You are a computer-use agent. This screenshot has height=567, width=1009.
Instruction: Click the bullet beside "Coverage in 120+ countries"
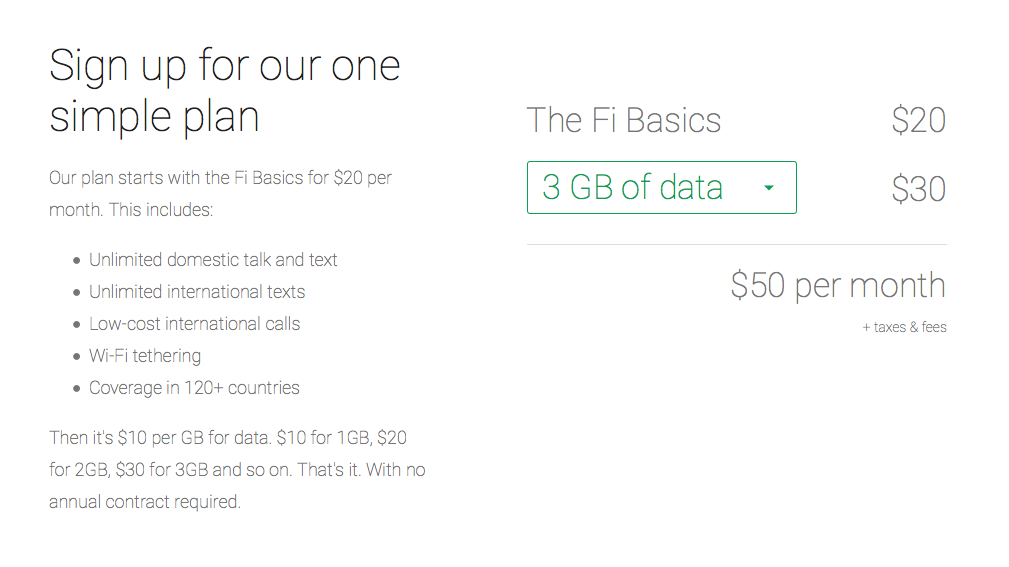[x=77, y=389]
